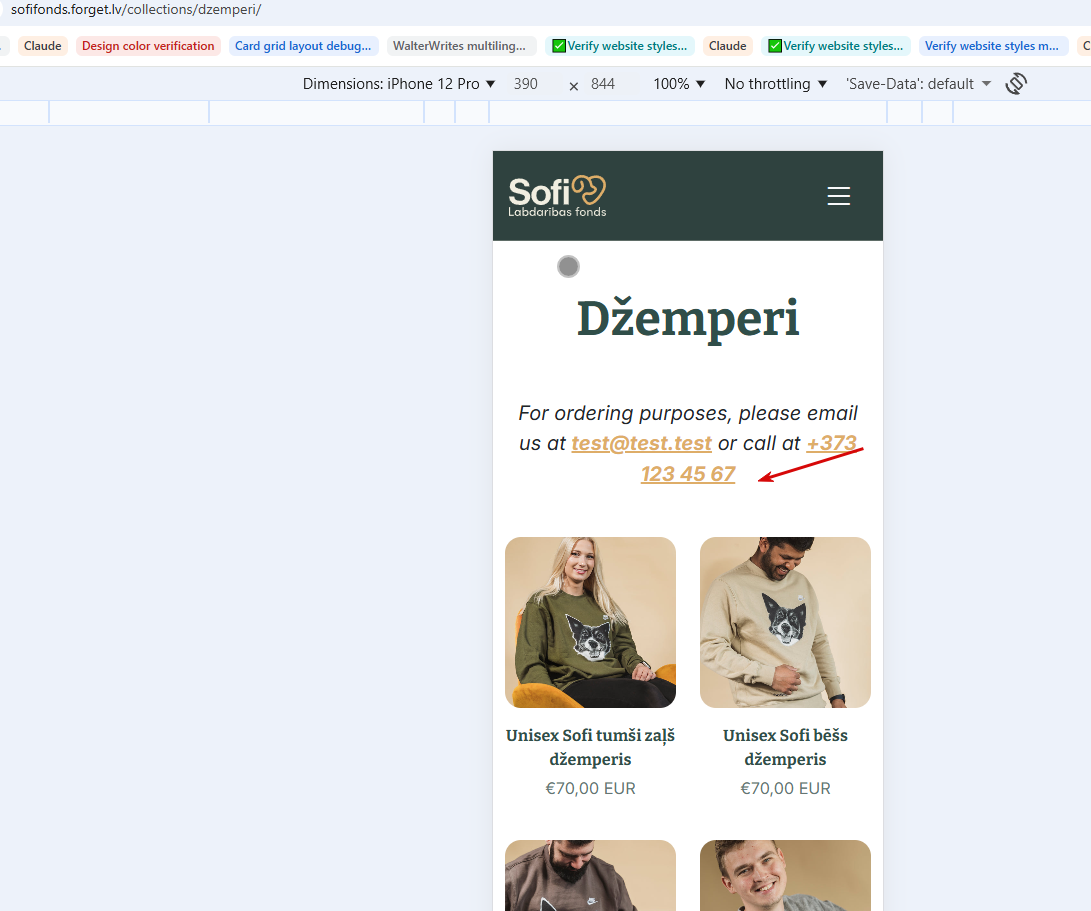Open the 'Save-Data': default dropdown
Screen dimensions: 1091x911
(918, 84)
